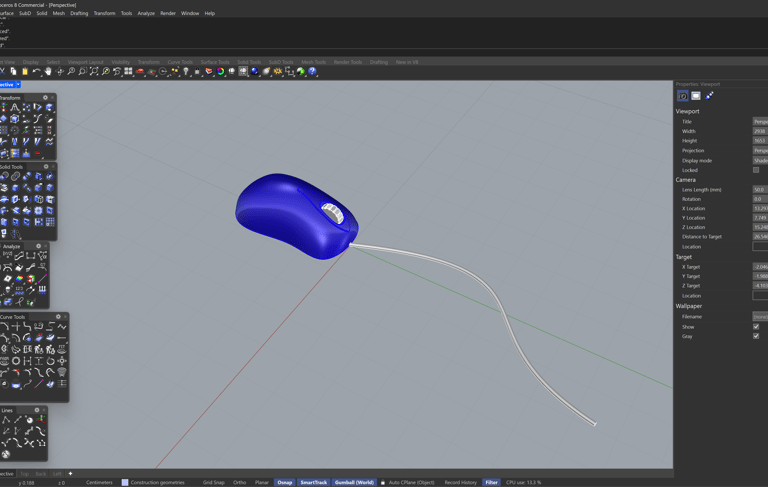Select the Pan hand tool
Screen dimensions: 768x487
[x=48, y=72]
